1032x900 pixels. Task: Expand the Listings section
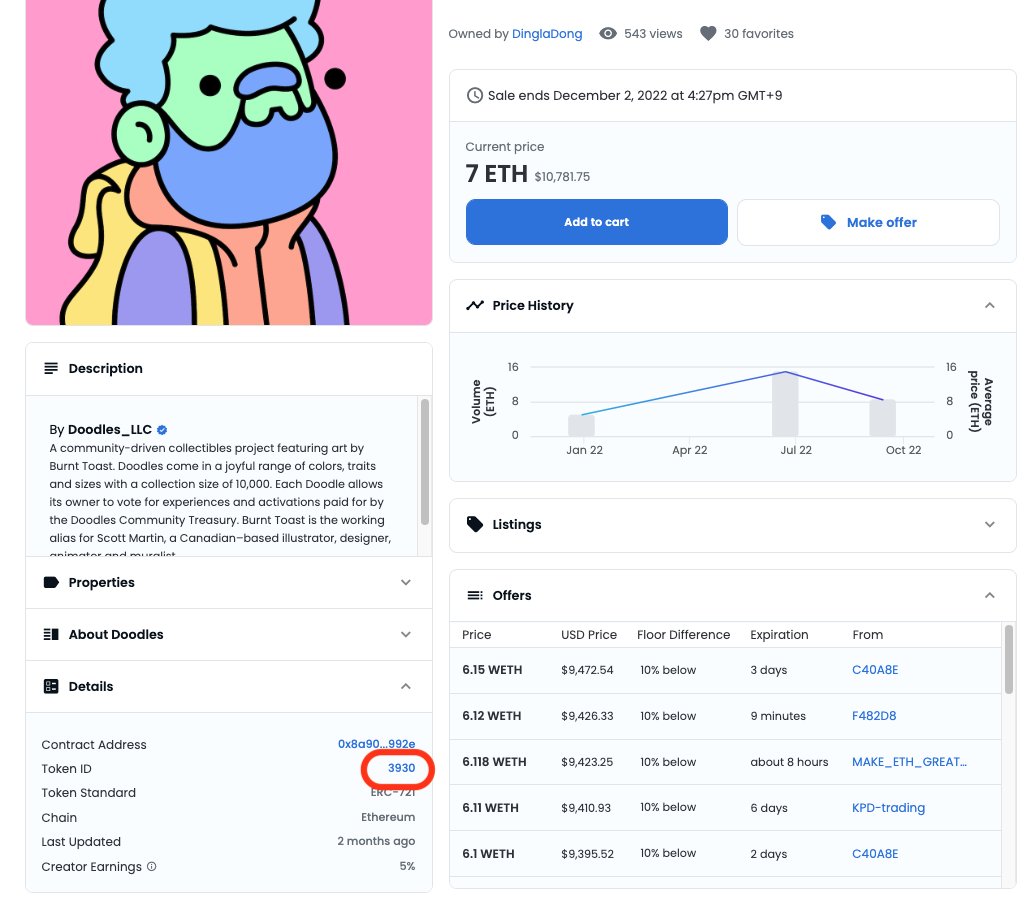click(x=989, y=524)
